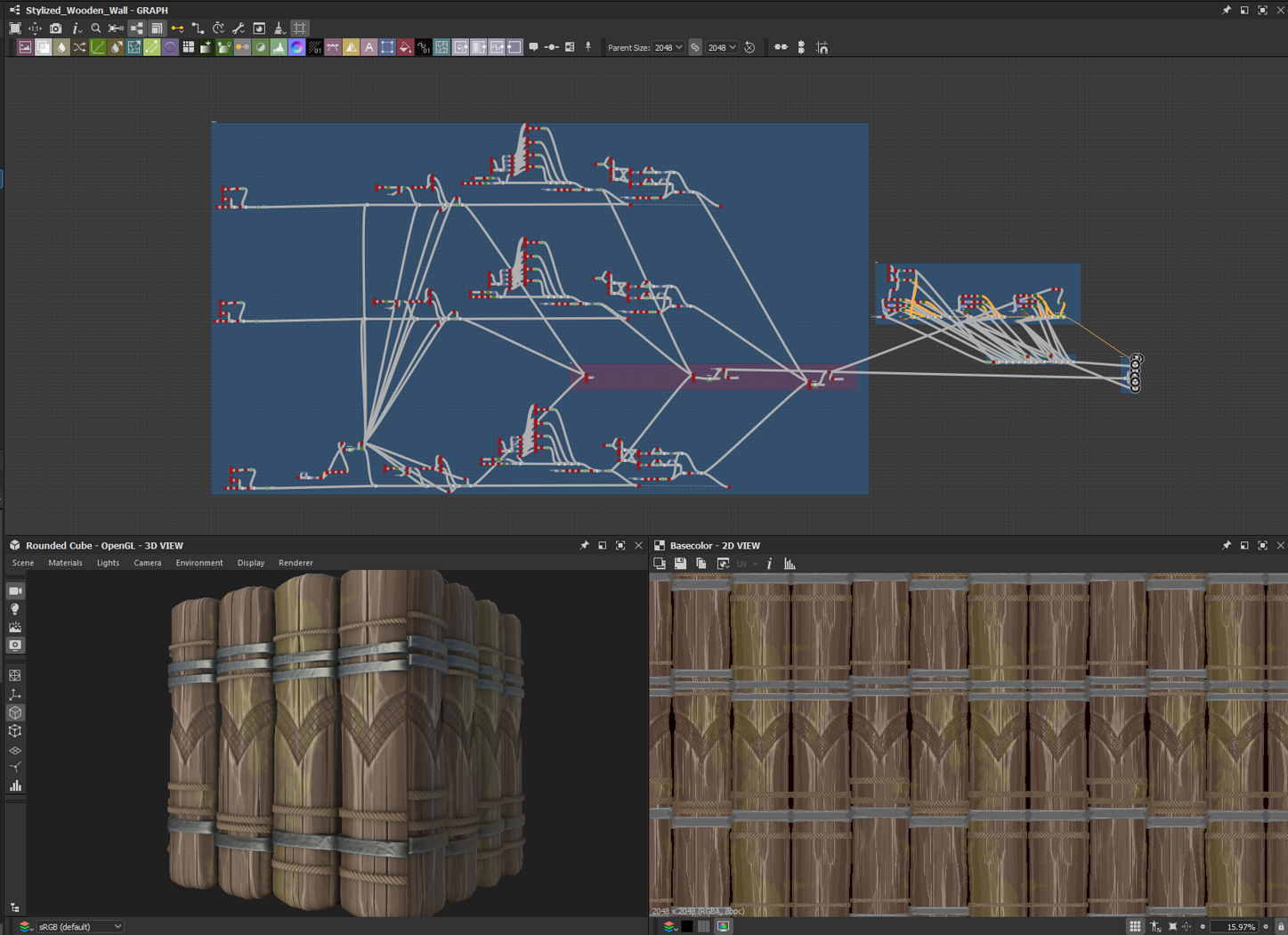
Task: Open the Parent Size width dropdown
Action: 668,48
